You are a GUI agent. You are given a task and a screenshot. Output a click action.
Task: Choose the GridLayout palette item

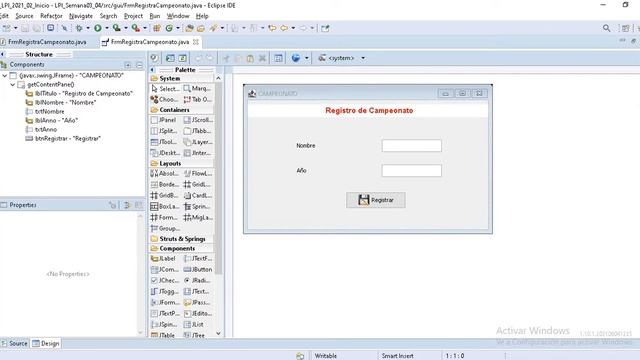198,184
